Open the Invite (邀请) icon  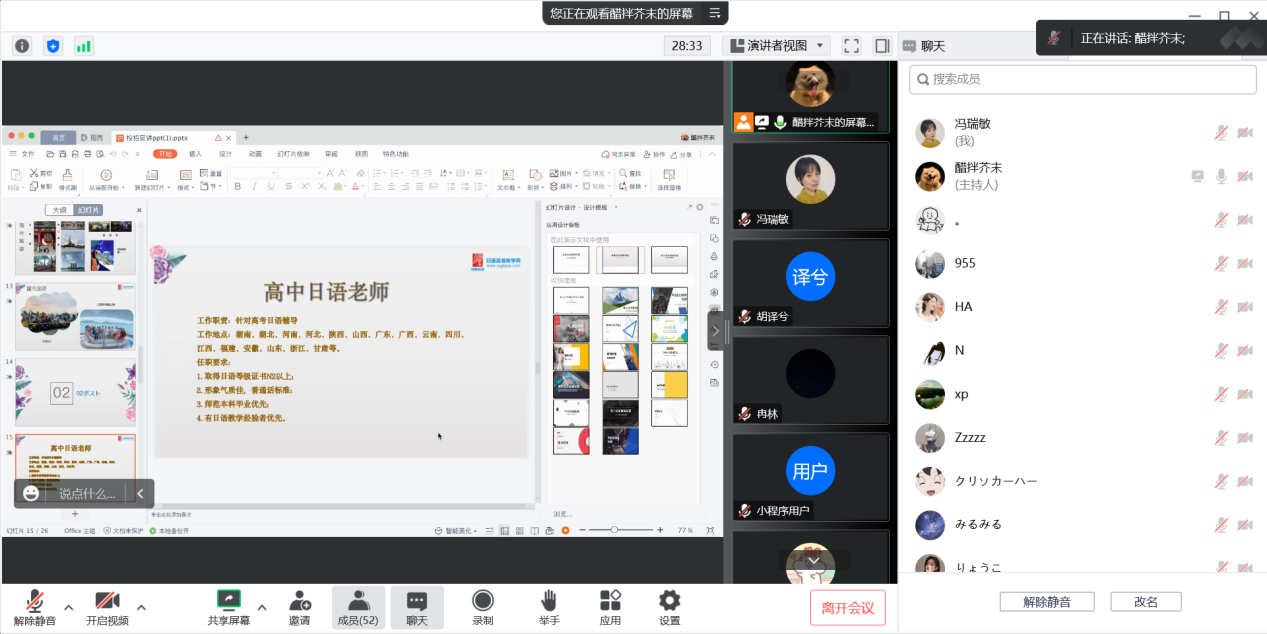(299, 607)
